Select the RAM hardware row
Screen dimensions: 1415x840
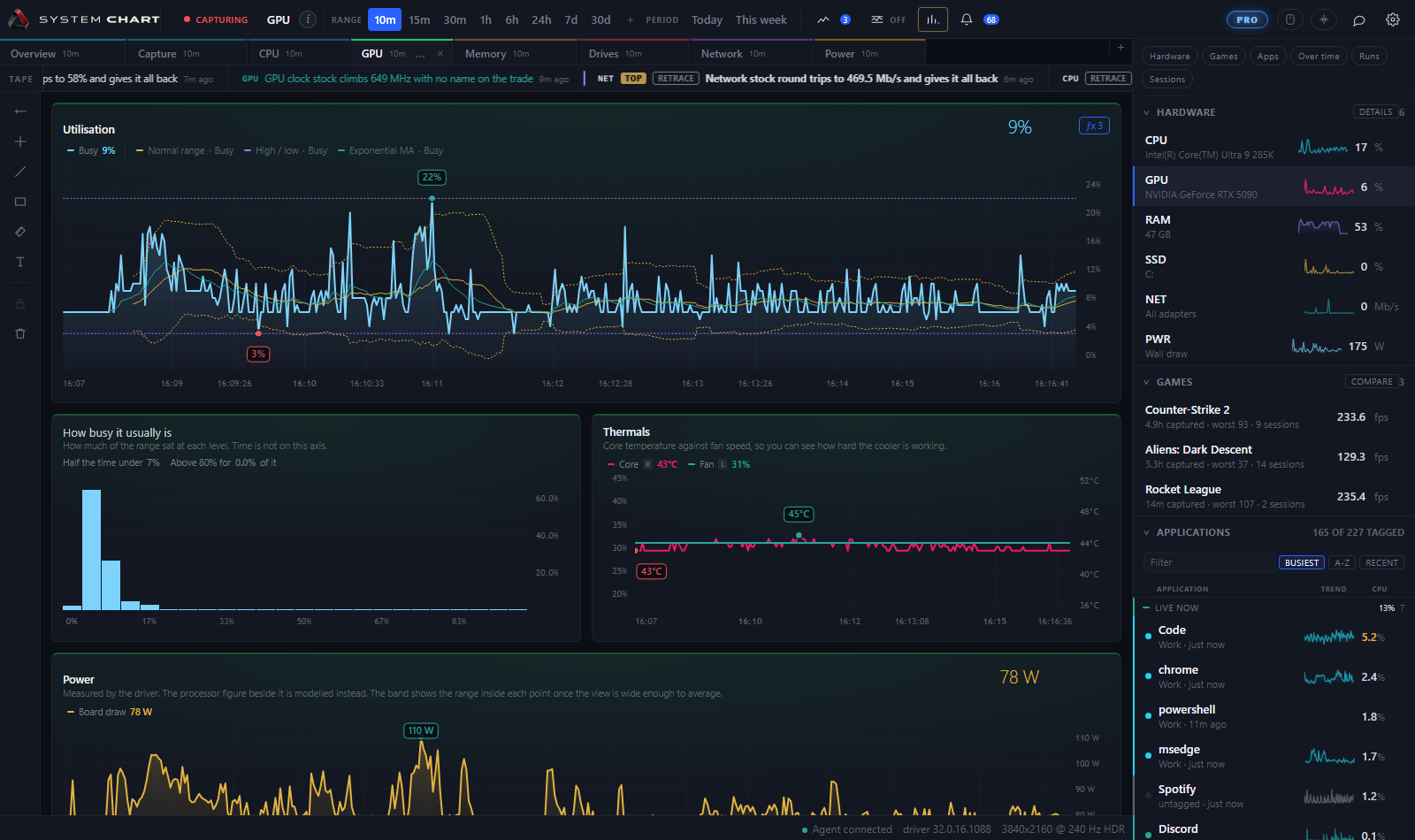[1273, 226]
